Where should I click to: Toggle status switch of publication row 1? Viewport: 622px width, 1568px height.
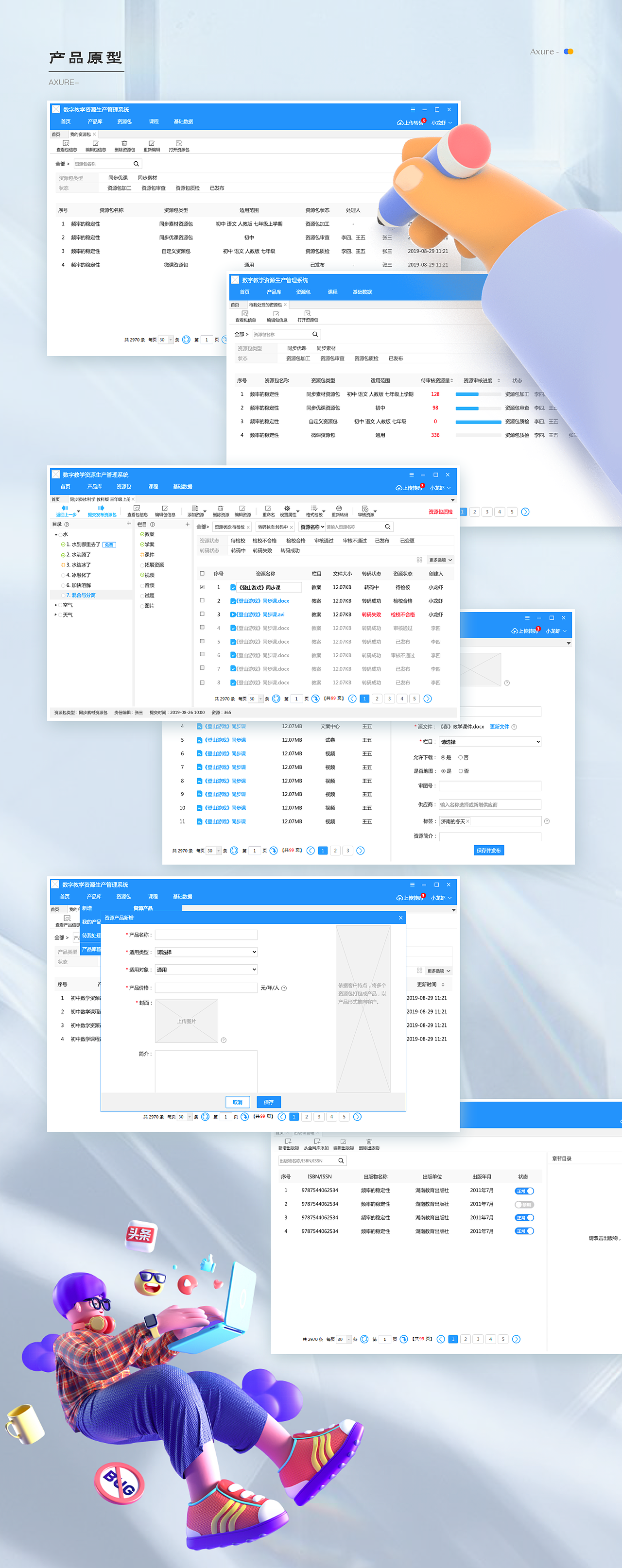pos(524,1191)
